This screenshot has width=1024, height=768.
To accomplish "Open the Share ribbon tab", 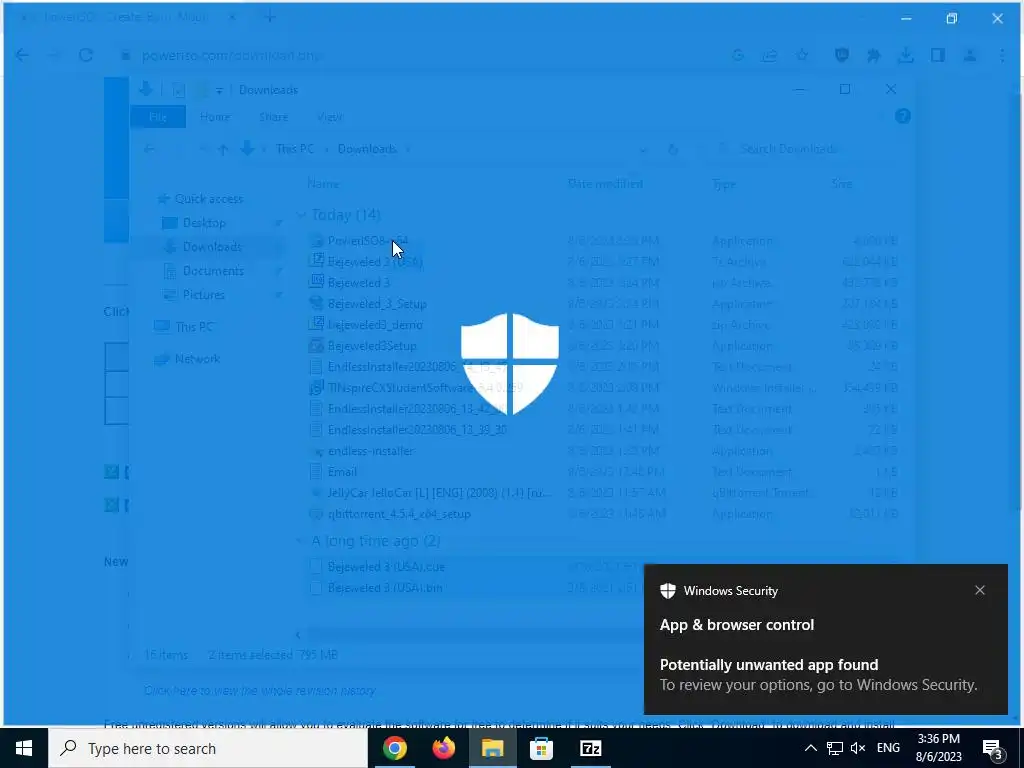I will pos(274,117).
